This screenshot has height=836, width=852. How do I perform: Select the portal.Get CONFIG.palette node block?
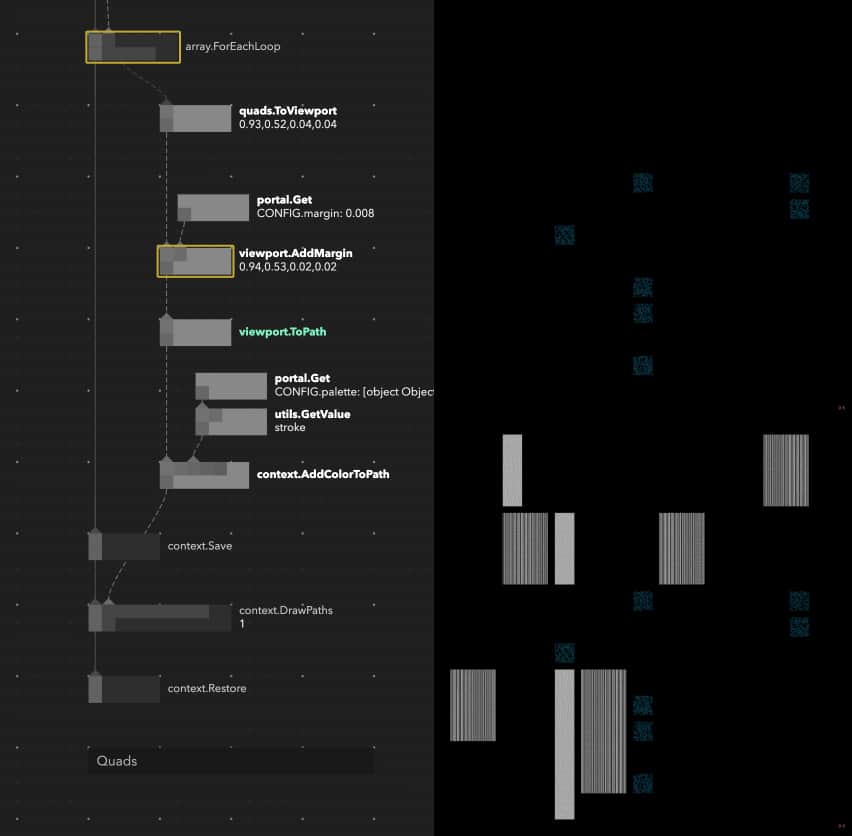(231, 386)
